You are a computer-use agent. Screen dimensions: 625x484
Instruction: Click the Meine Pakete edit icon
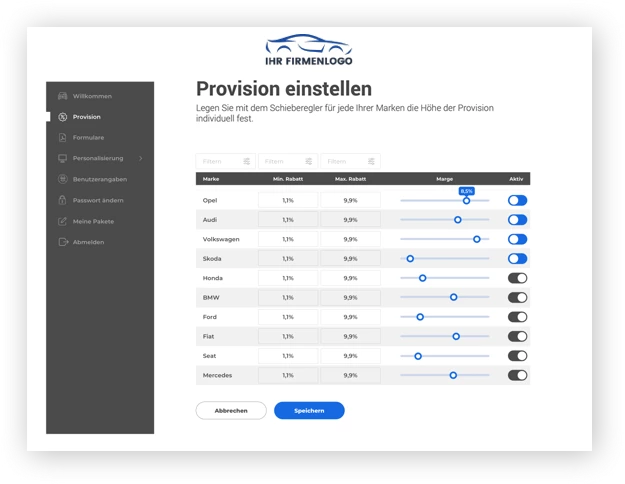pyautogui.click(x=63, y=221)
